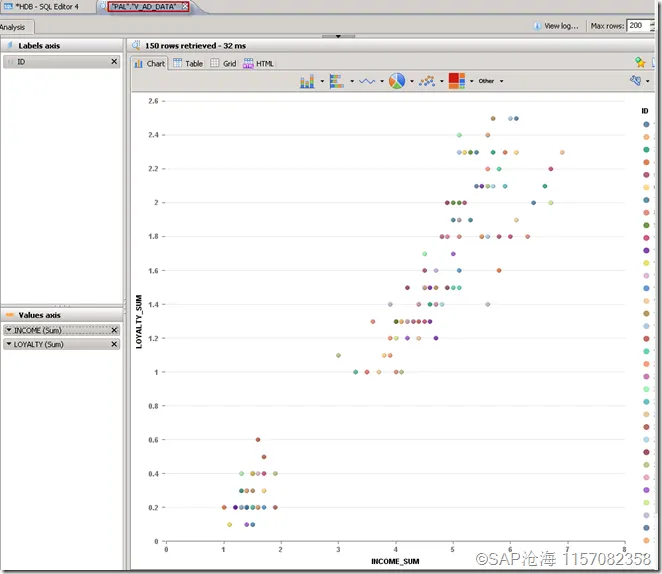Click the rightmost data point near income 6.9

point(562,152)
